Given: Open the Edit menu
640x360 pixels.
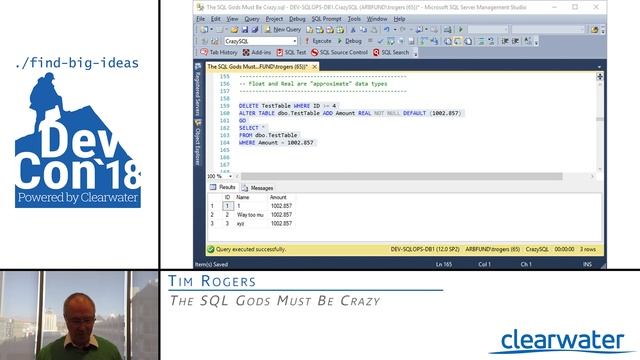Looking at the screenshot, I should [216, 19].
